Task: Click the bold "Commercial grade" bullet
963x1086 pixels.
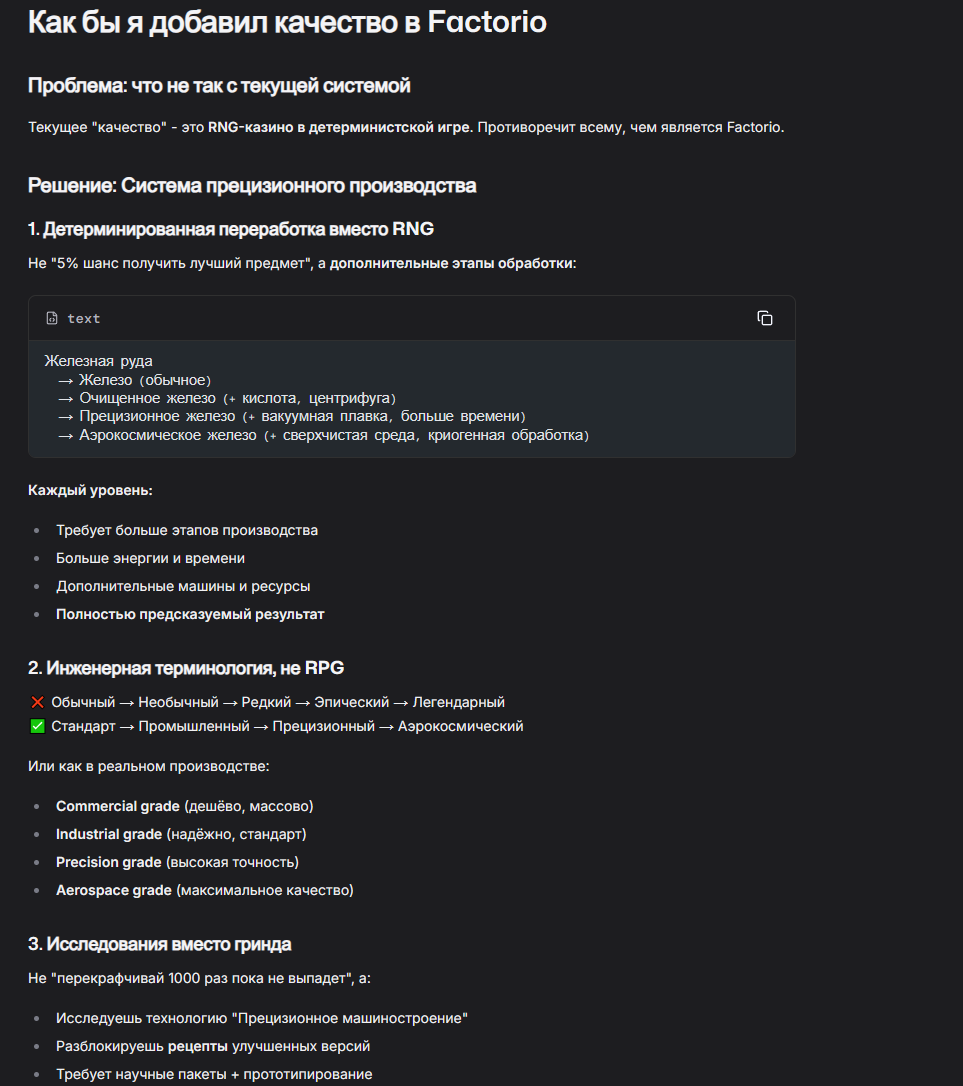Action: click(118, 806)
